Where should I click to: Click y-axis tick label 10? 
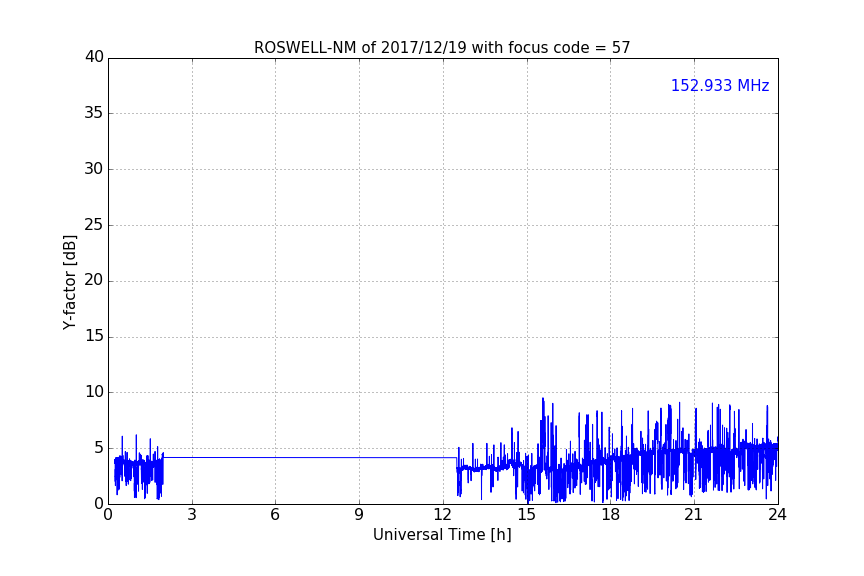[94, 392]
